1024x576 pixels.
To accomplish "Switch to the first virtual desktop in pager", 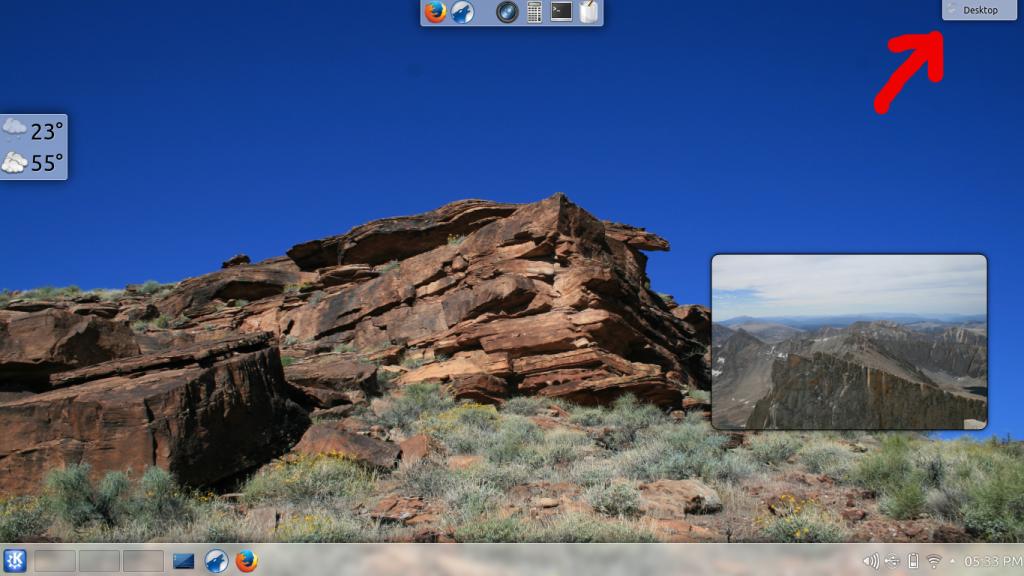I will [55, 561].
